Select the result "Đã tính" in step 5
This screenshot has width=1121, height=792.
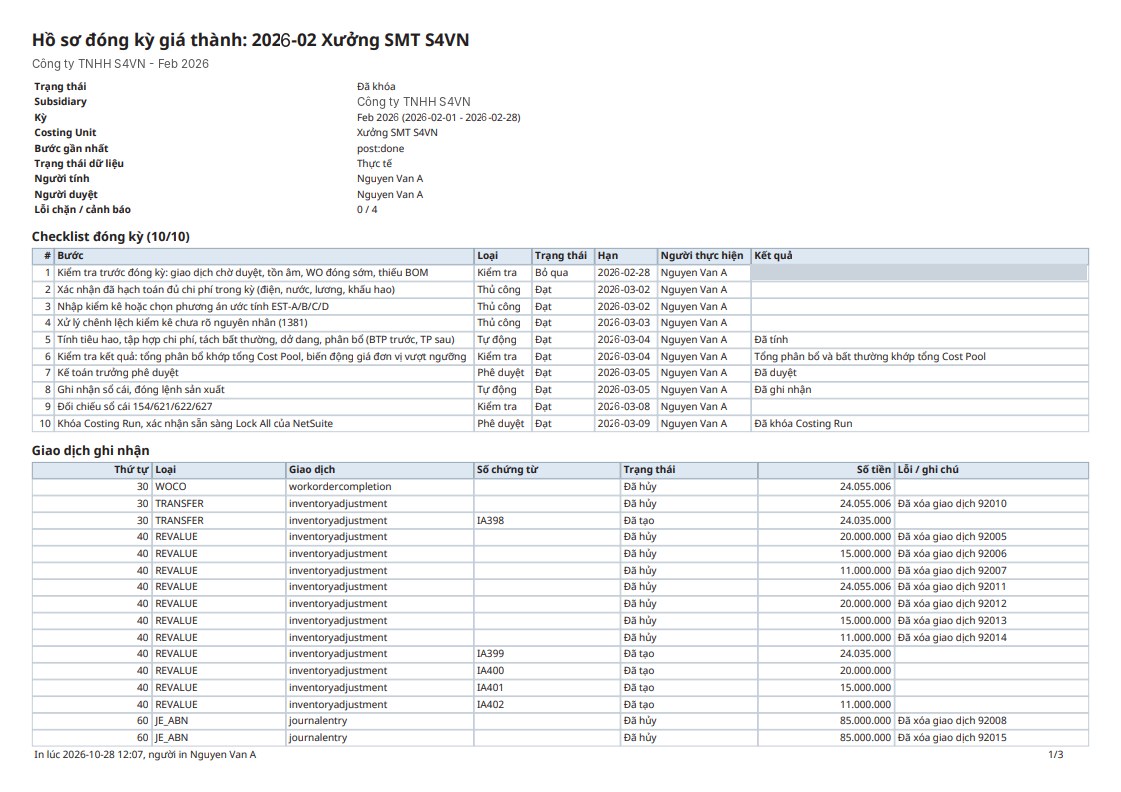[771, 340]
